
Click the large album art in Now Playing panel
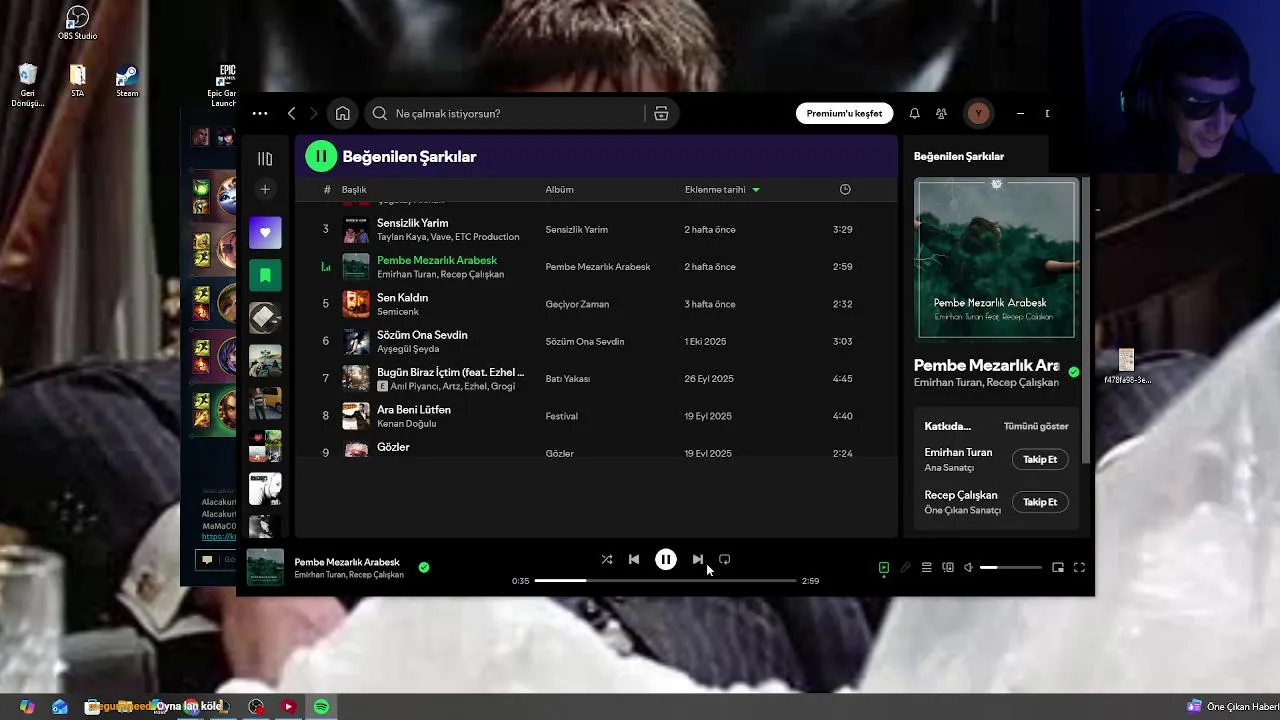pyautogui.click(x=997, y=258)
